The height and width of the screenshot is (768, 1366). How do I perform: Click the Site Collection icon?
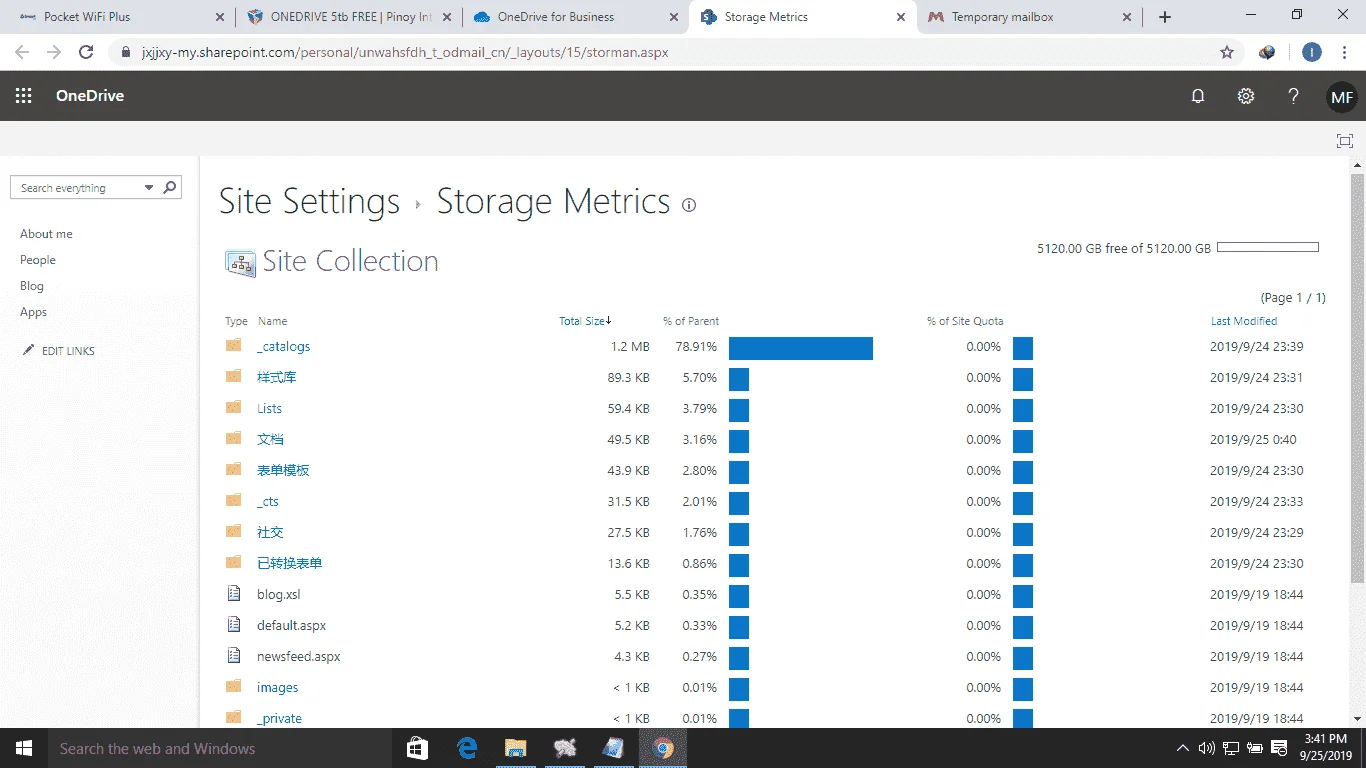(240, 263)
